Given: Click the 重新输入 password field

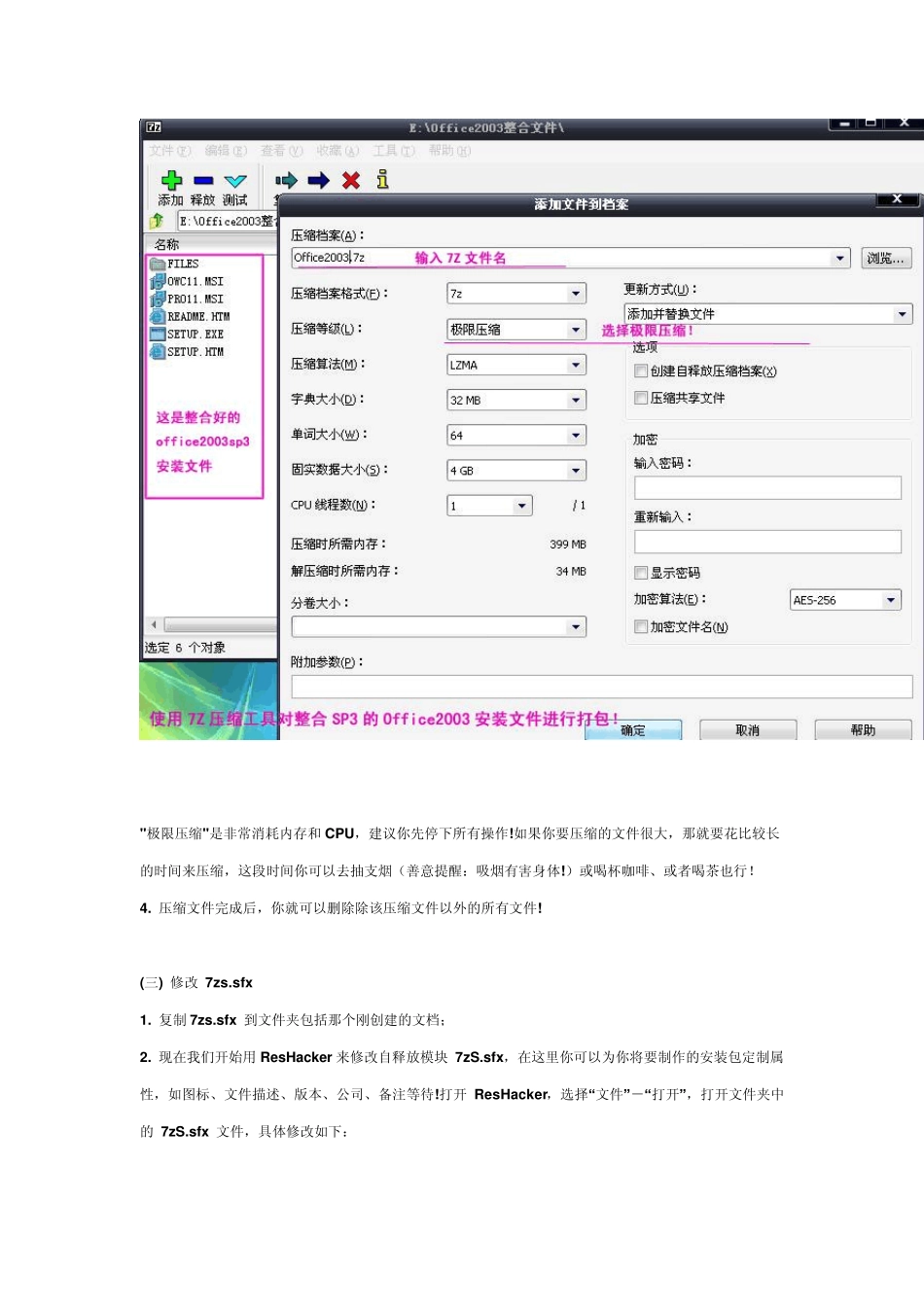Looking at the screenshot, I should click(x=768, y=542).
